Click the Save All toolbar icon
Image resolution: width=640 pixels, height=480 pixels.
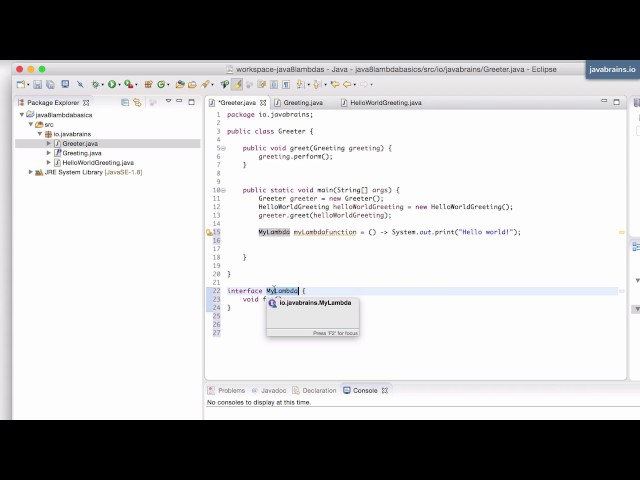pos(50,84)
